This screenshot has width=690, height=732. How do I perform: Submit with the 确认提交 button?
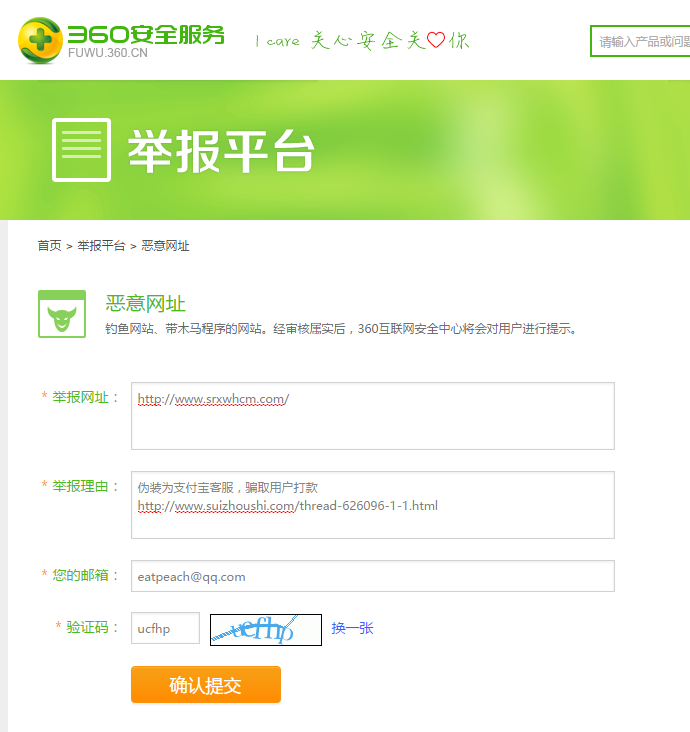[x=206, y=684]
